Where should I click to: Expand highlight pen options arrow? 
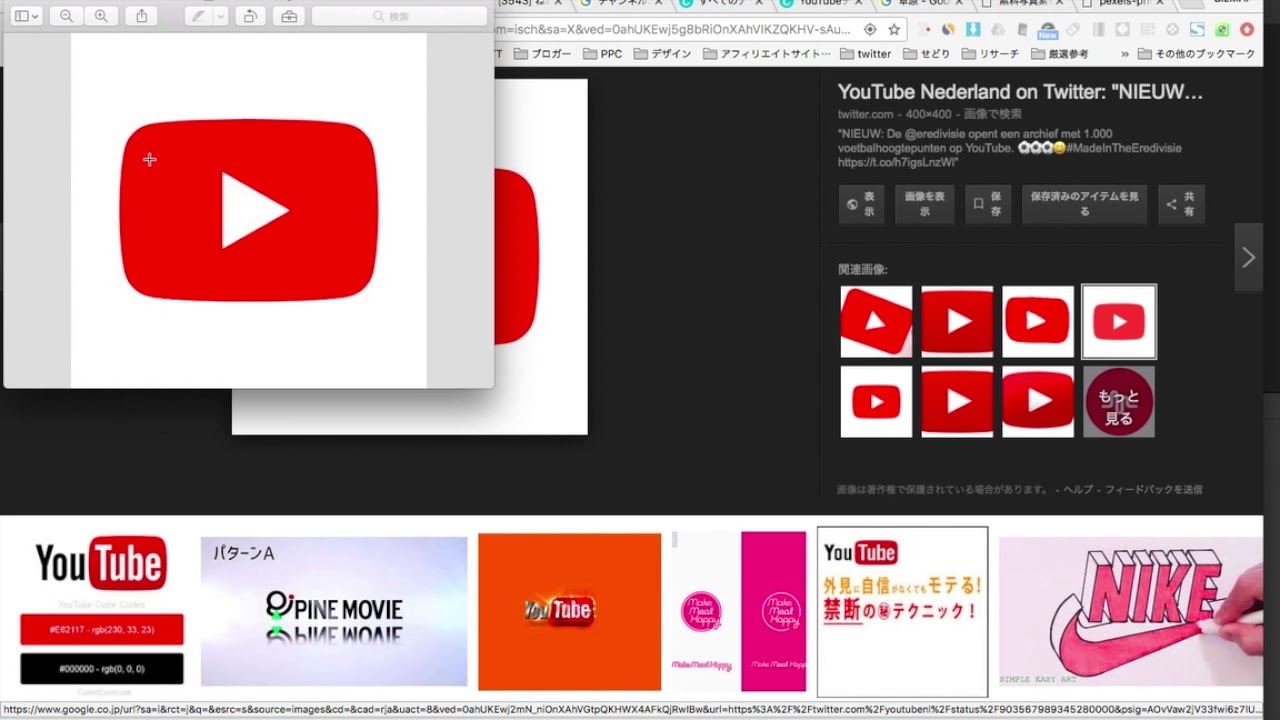(220, 16)
